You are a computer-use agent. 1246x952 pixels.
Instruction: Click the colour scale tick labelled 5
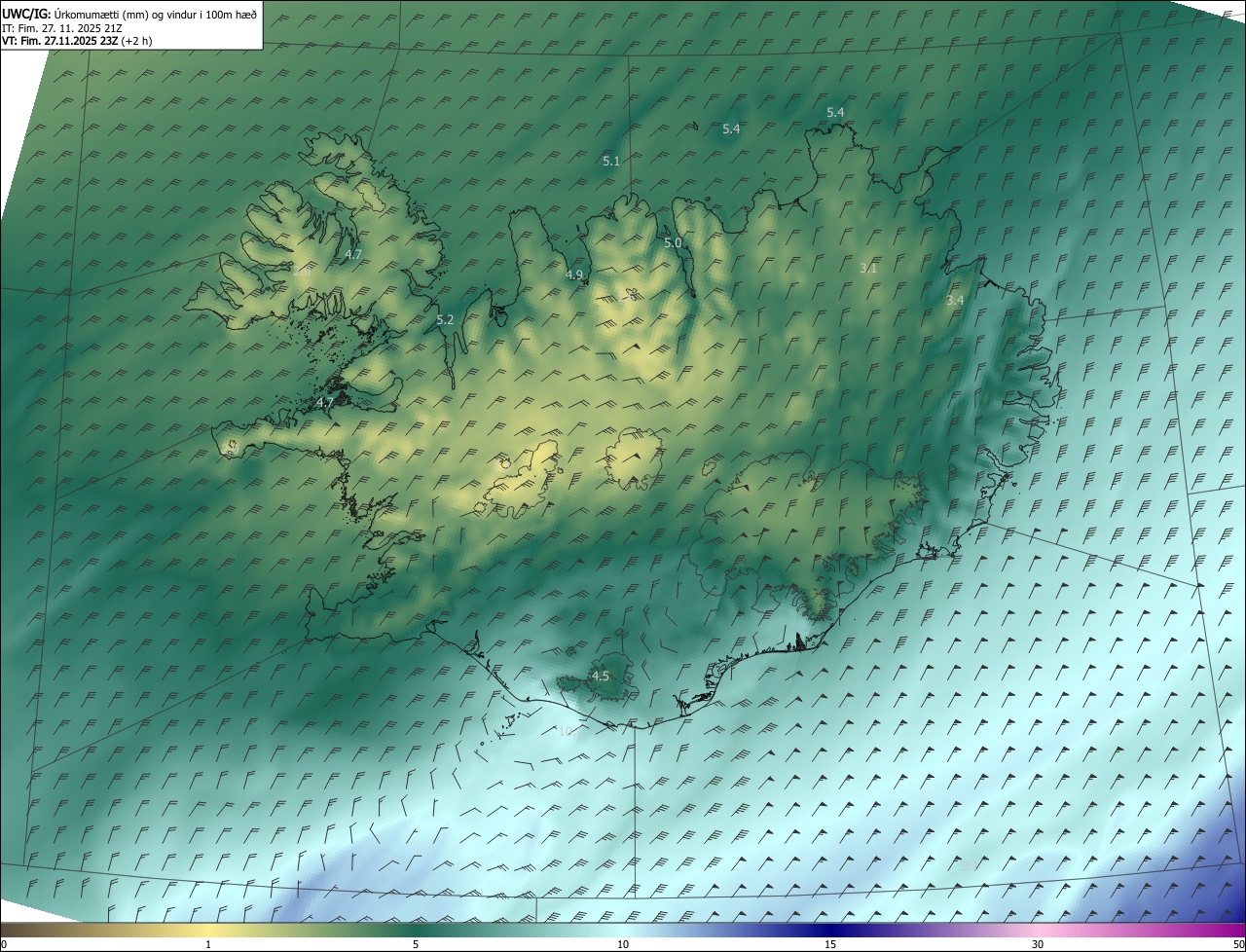pos(416,944)
